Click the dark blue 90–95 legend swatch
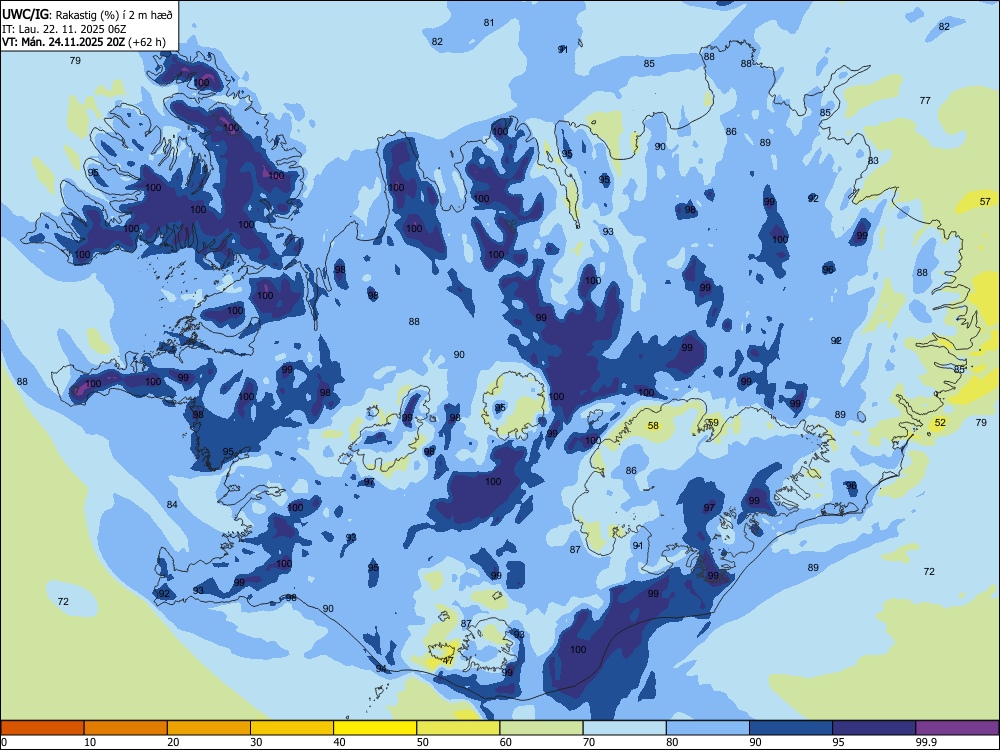Viewport: 1000px width, 750px height. pos(791,728)
